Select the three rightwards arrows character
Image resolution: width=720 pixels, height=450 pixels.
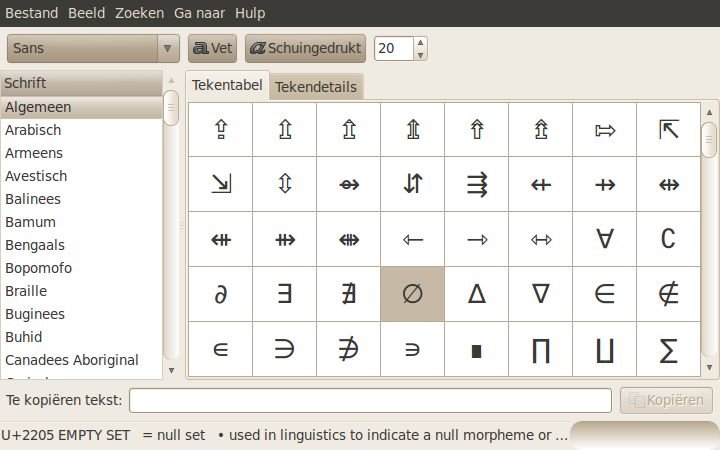(x=477, y=184)
